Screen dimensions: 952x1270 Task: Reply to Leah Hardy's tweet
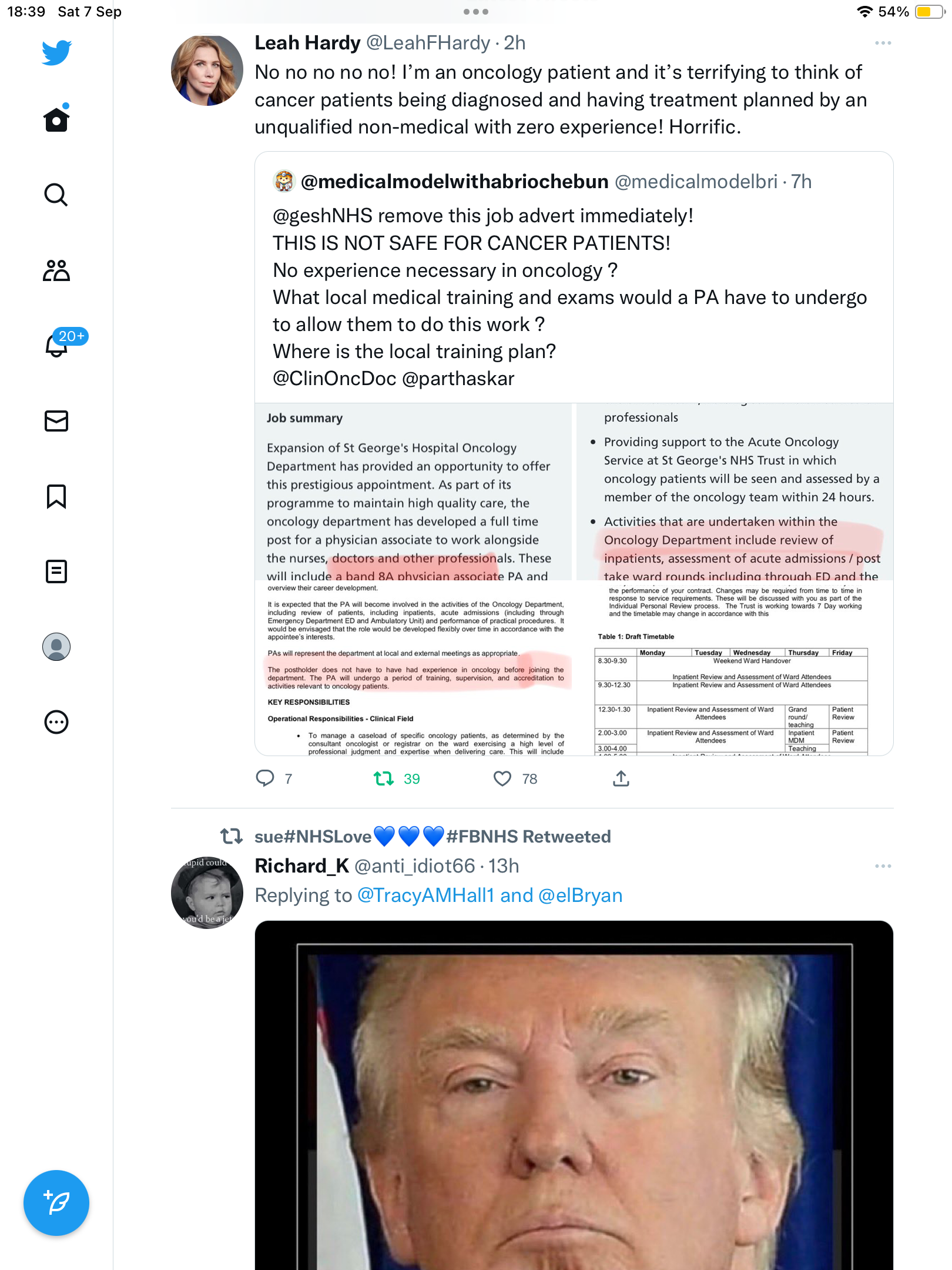point(274,779)
